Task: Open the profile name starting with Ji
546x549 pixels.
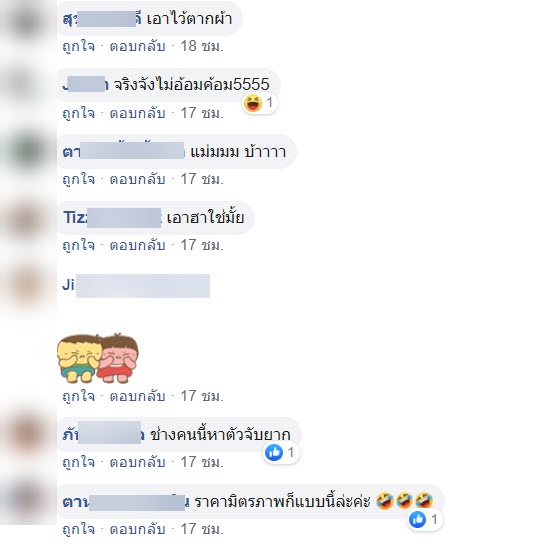Action: pos(136,285)
